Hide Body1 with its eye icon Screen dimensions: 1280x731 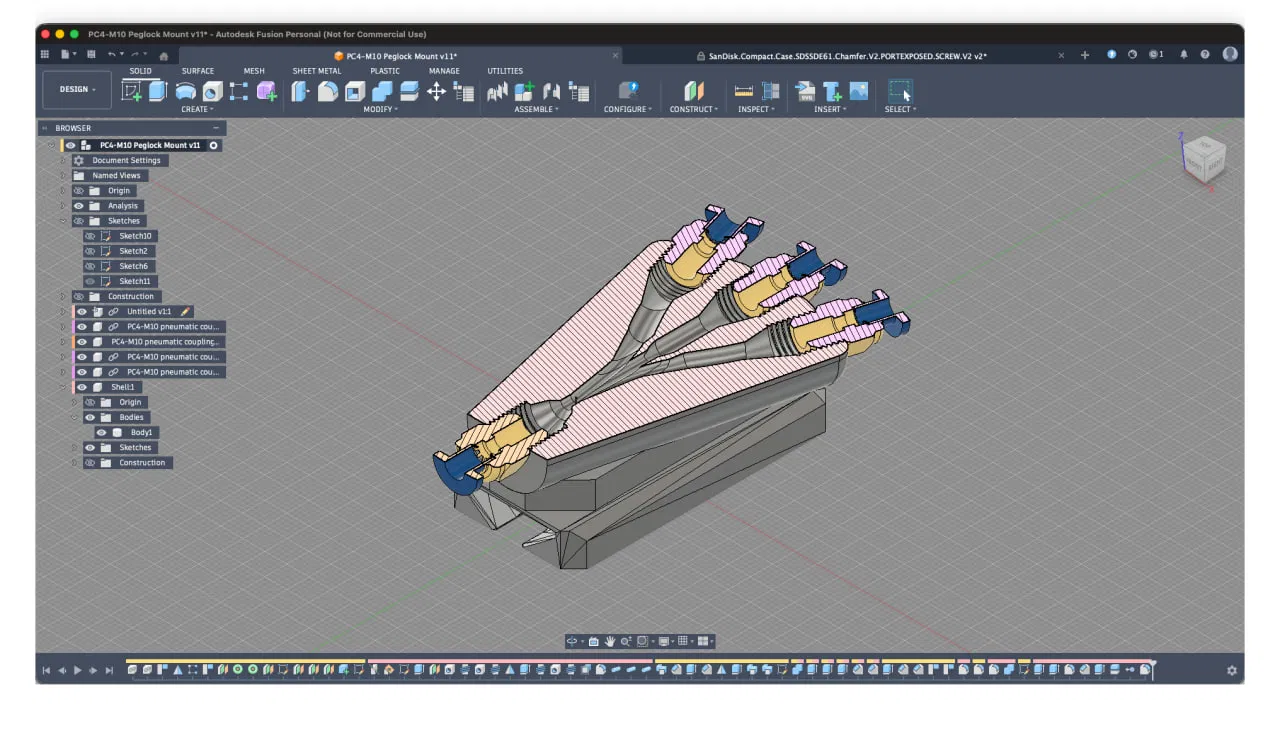[101, 432]
